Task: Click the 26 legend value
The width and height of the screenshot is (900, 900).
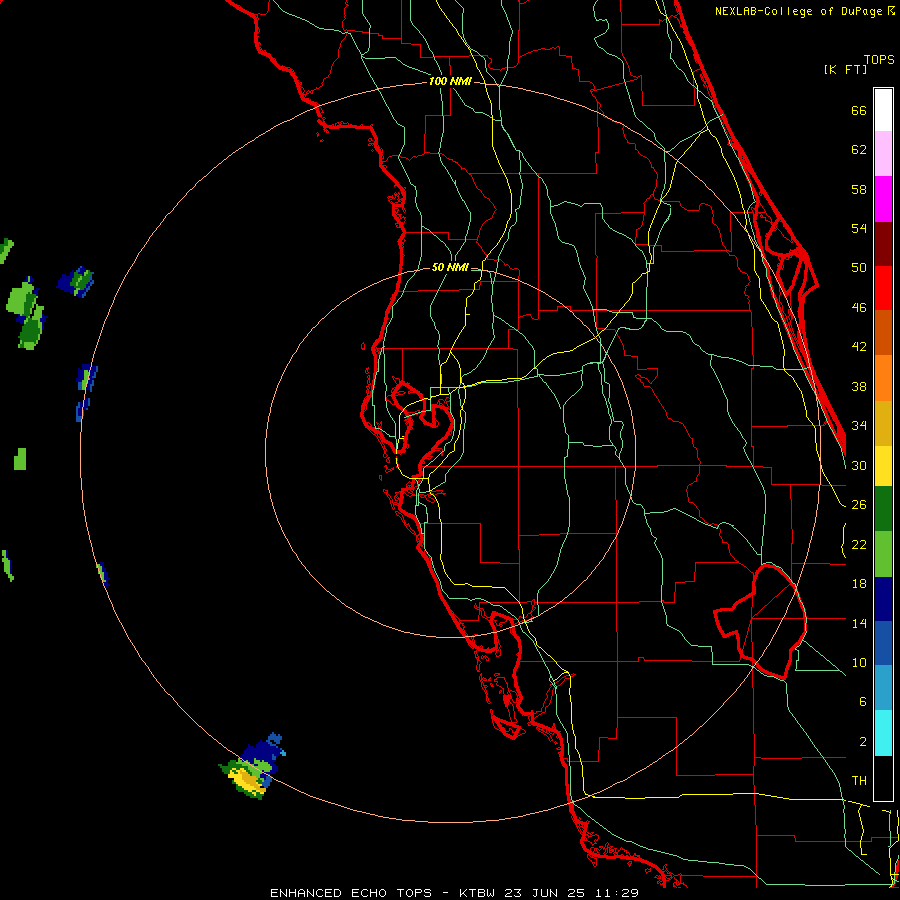Action: coord(859,505)
